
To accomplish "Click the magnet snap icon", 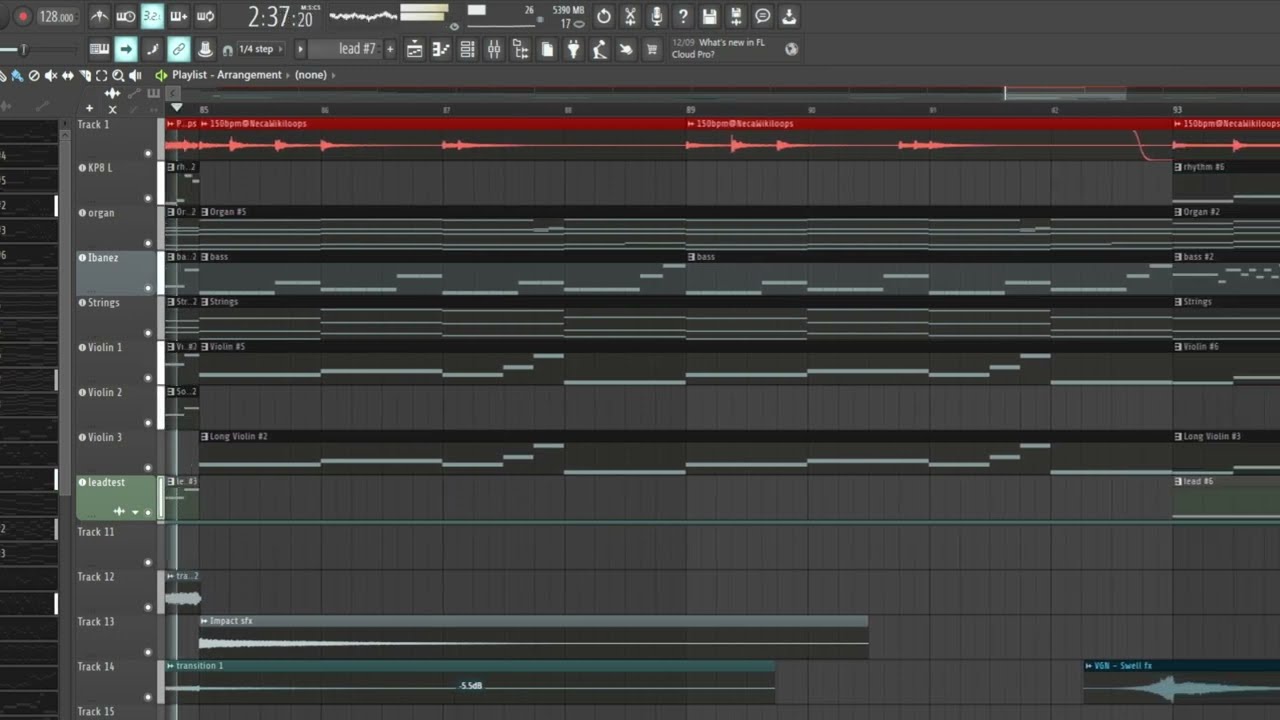I will [x=228, y=50].
